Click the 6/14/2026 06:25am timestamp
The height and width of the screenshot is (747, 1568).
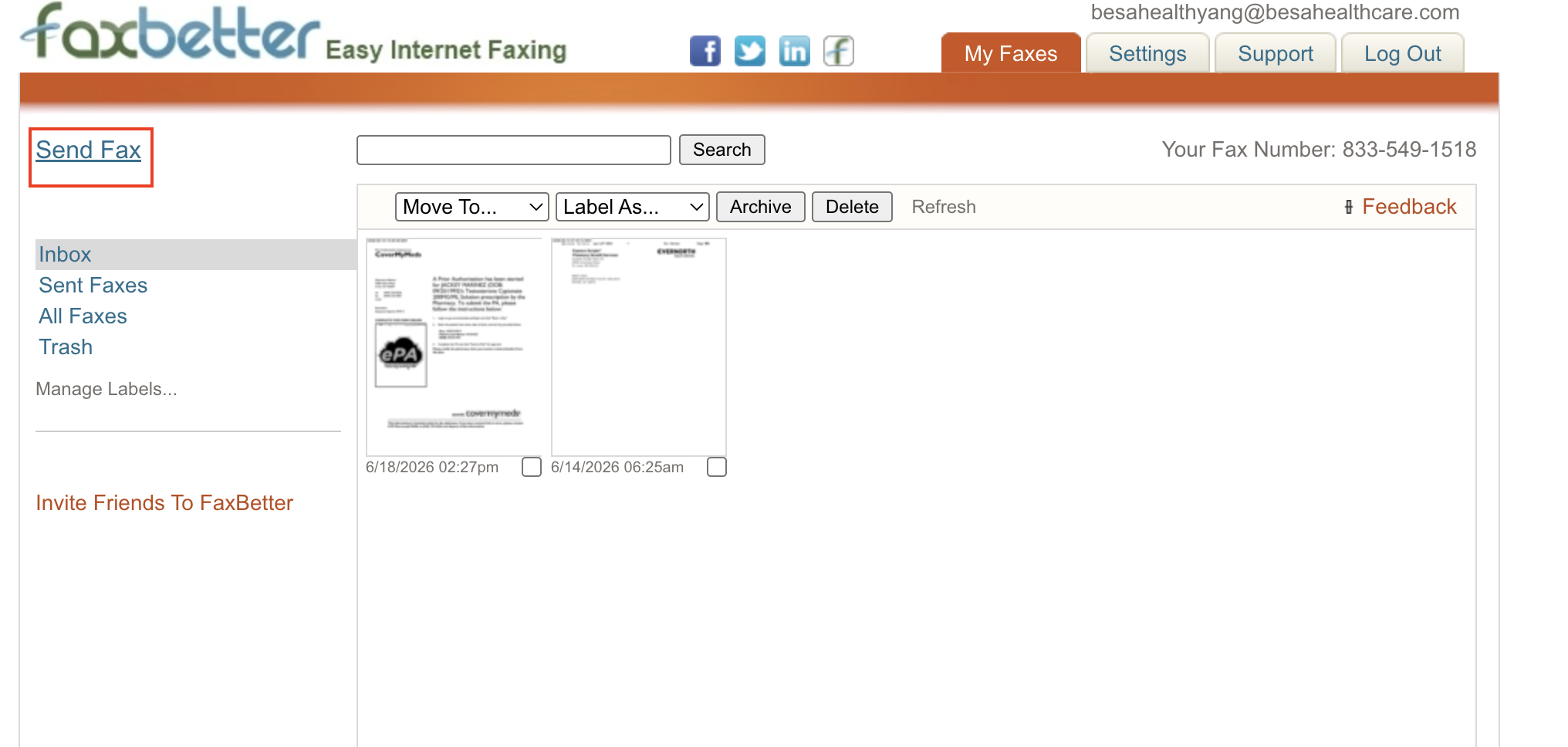[x=617, y=467]
